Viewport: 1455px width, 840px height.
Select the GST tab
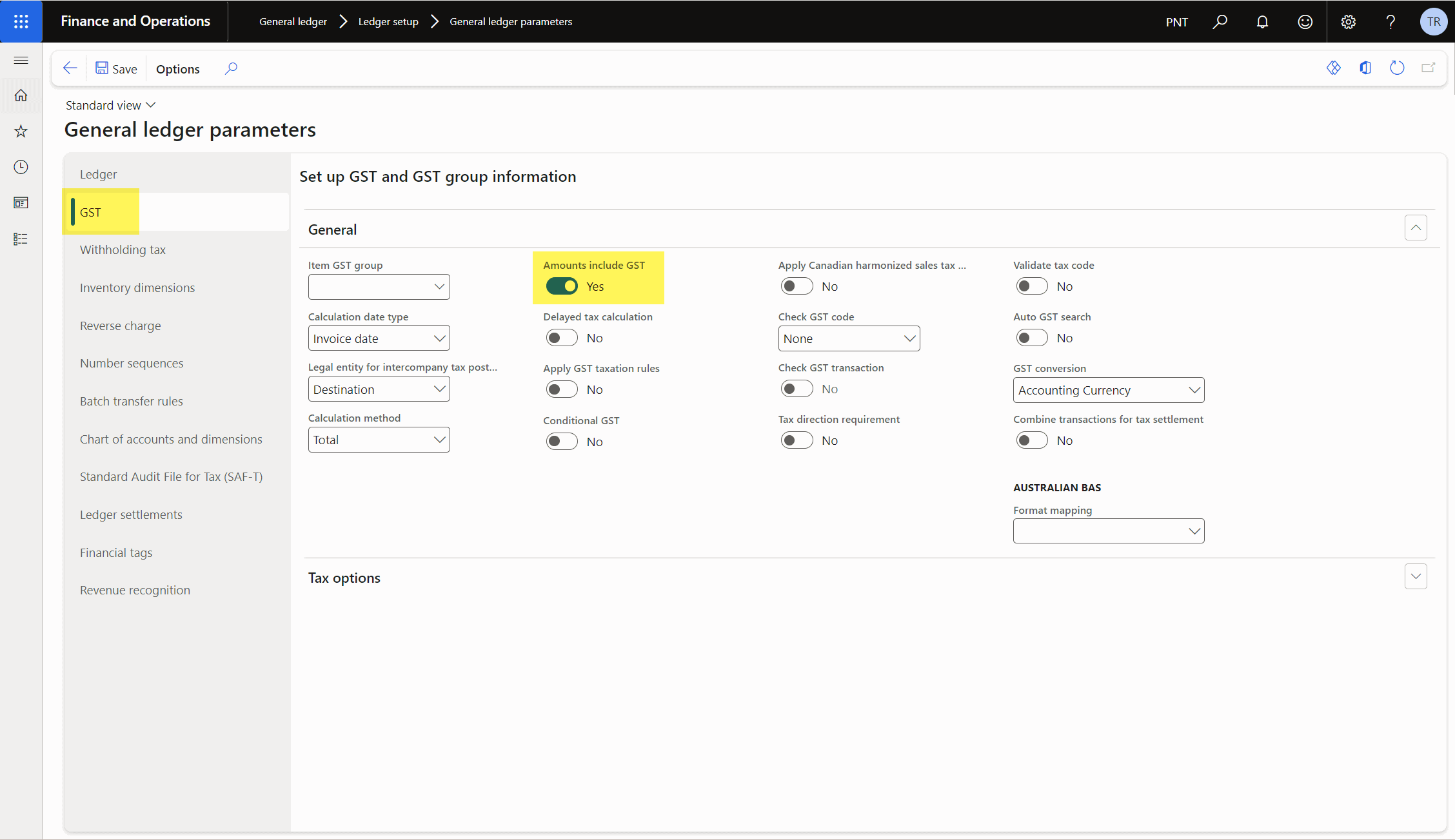[177, 212]
